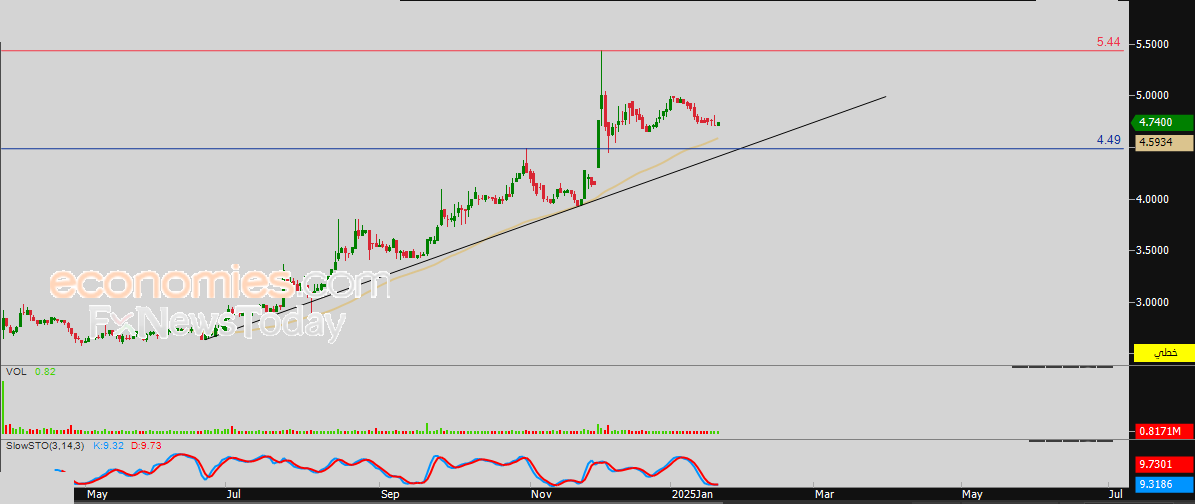Select the green 4.7400 current price tag
The width and height of the screenshot is (1195, 504).
[x=1163, y=122]
